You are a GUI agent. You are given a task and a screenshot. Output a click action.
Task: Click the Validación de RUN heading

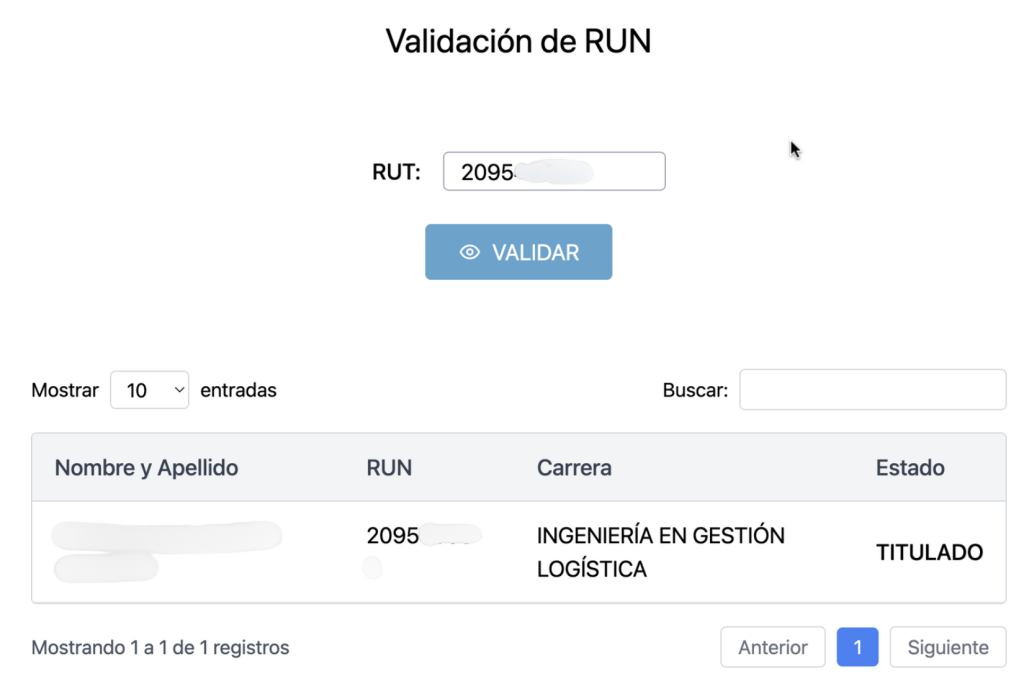click(518, 41)
